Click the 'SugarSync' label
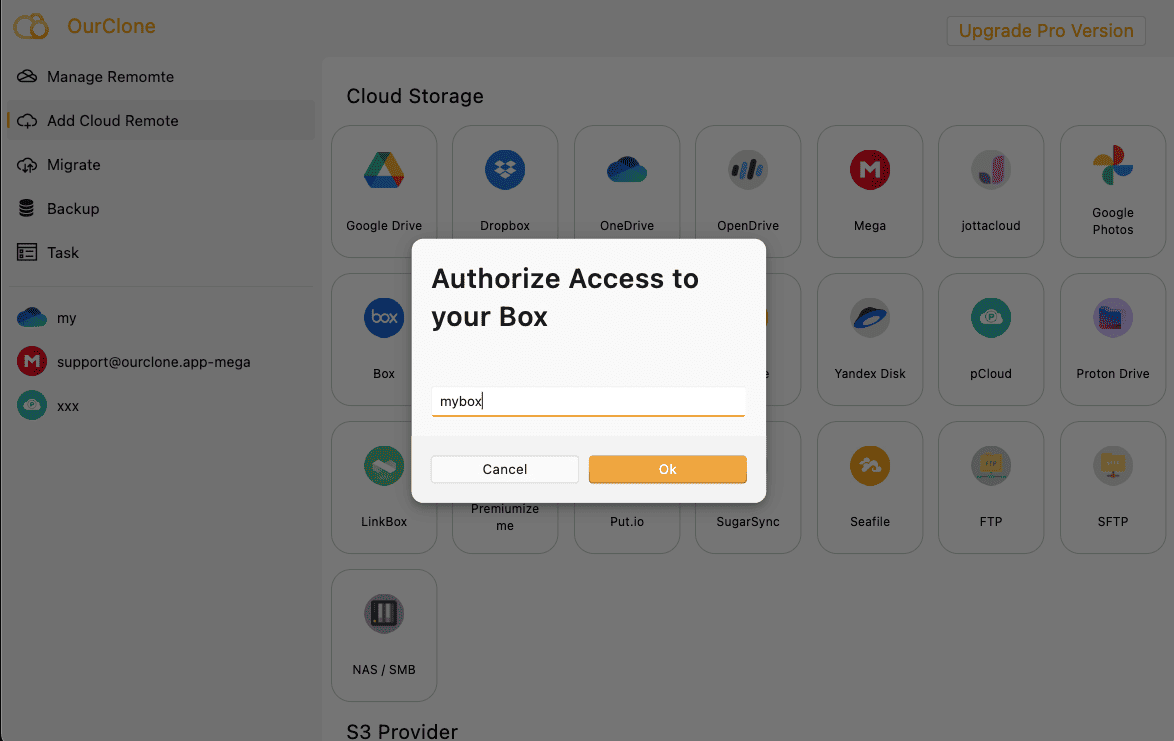1174x741 pixels. point(748,522)
